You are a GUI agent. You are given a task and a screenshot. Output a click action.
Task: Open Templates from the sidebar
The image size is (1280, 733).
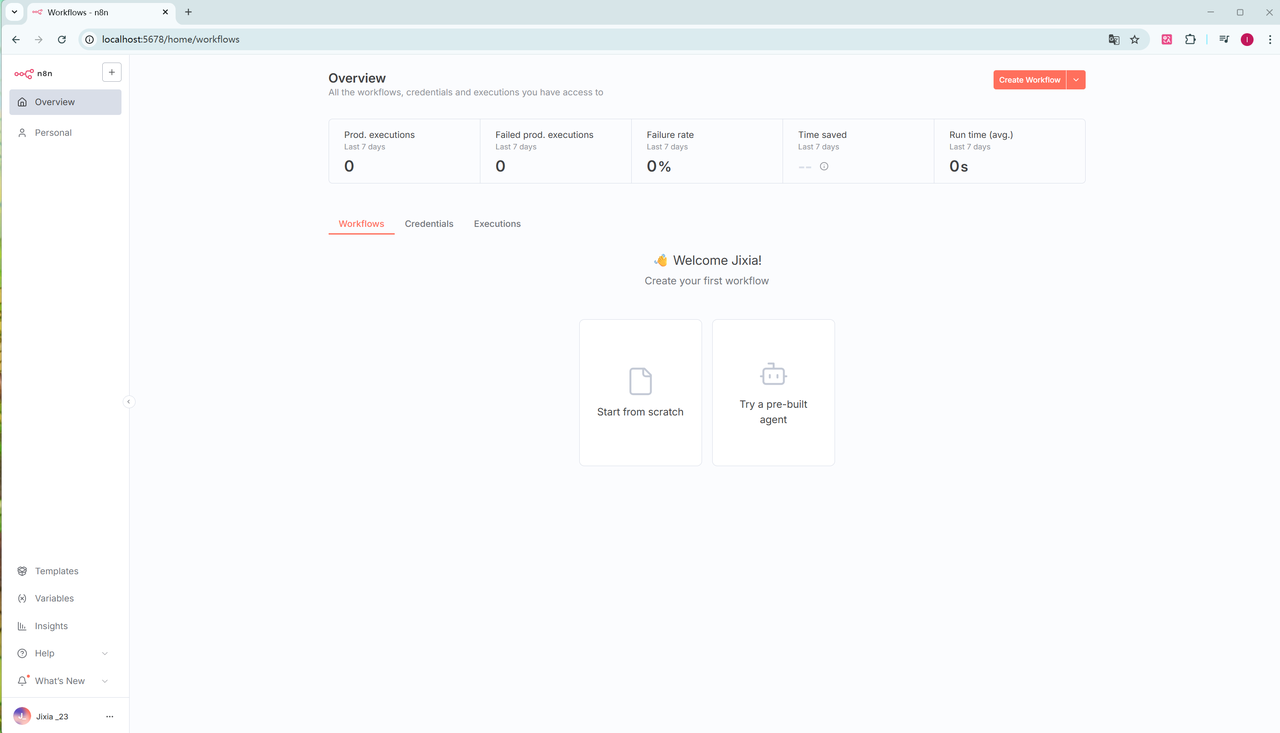pyautogui.click(x=66, y=571)
